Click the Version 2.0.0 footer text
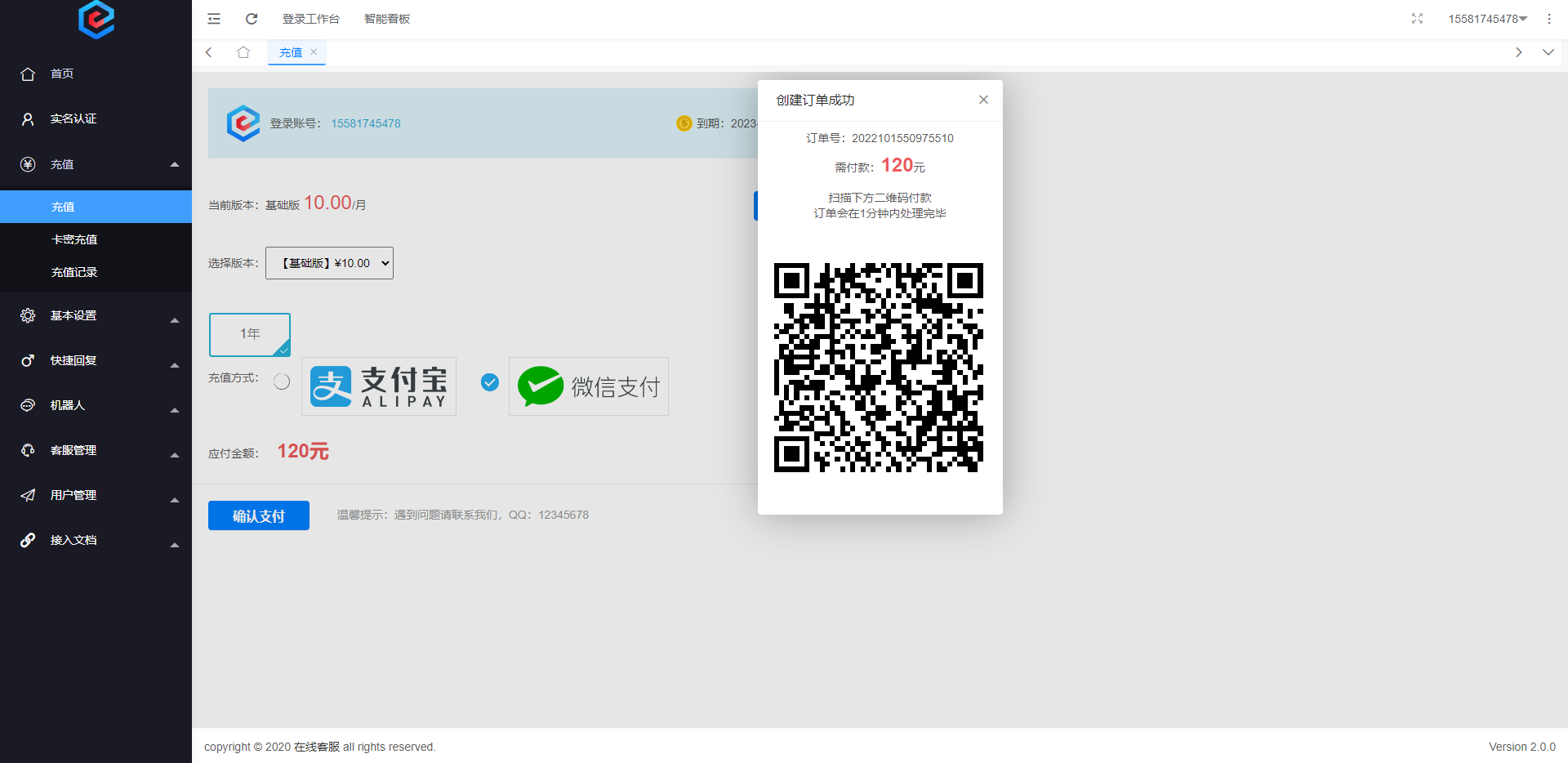The width and height of the screenshot is (1568, 763). coord(1522,747)
